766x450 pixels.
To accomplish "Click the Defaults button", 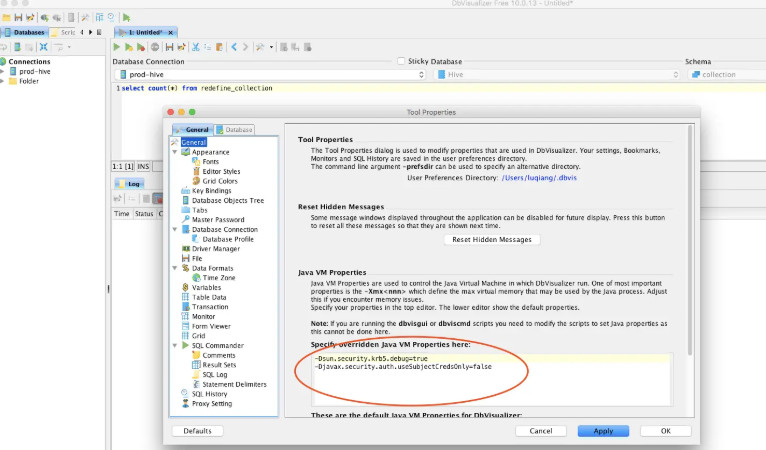I will point(197,431).
